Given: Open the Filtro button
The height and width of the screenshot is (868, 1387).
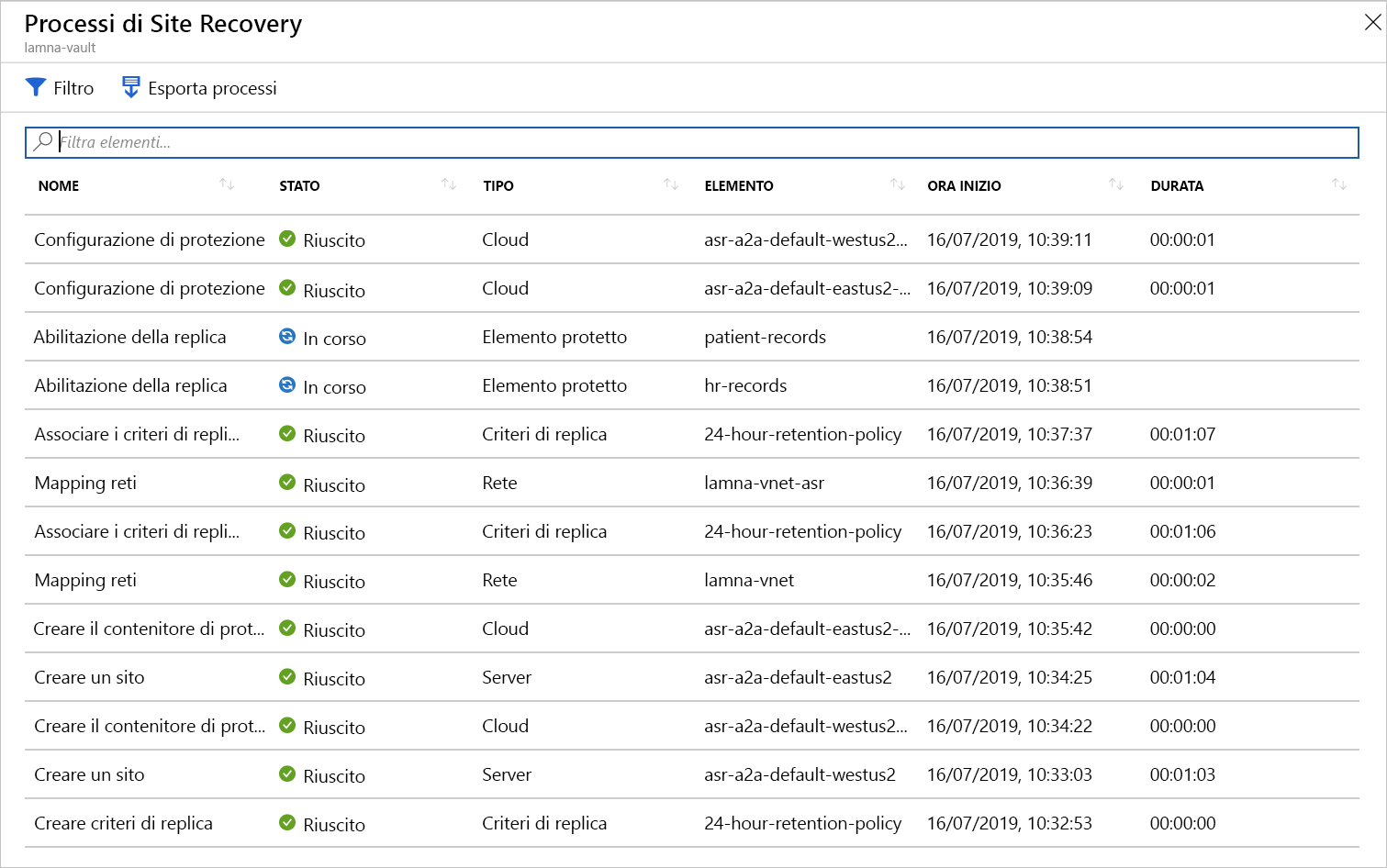Looking at the screenshot, I should tap(60, 88).
